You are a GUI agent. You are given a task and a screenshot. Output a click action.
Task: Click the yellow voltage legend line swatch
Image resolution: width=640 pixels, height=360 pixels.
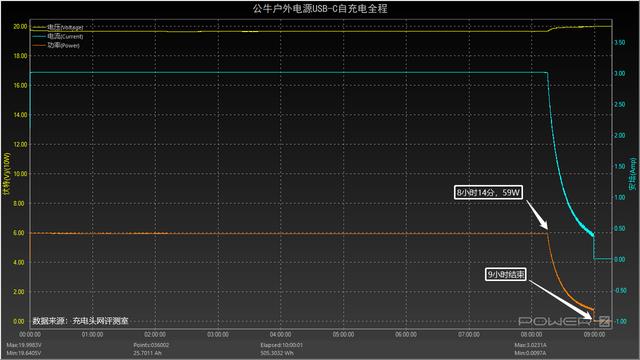[x=39, y=27]
